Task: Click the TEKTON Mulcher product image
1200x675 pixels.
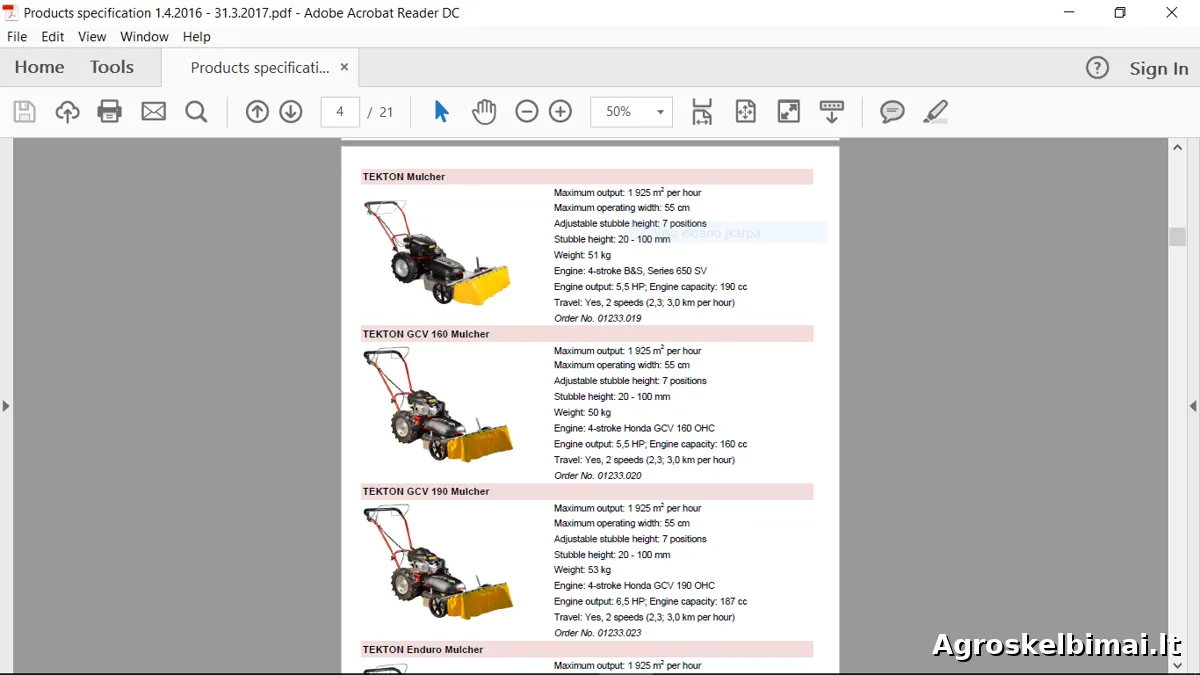Action: [438, 253]
